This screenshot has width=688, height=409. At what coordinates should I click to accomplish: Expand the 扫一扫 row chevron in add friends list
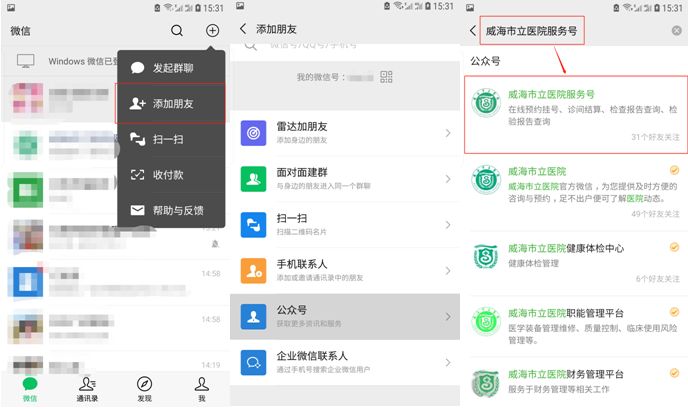pyautogui.click(x=448, y=225)
